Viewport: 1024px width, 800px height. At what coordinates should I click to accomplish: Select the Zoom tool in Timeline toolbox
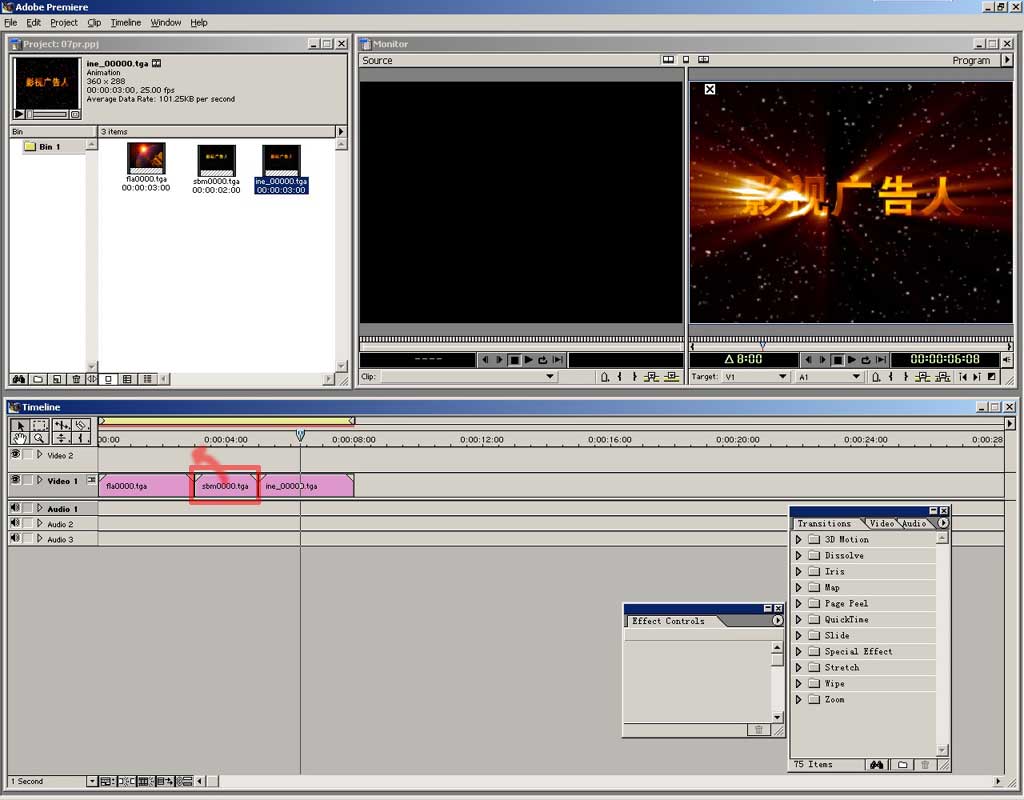tap(39, 438)
